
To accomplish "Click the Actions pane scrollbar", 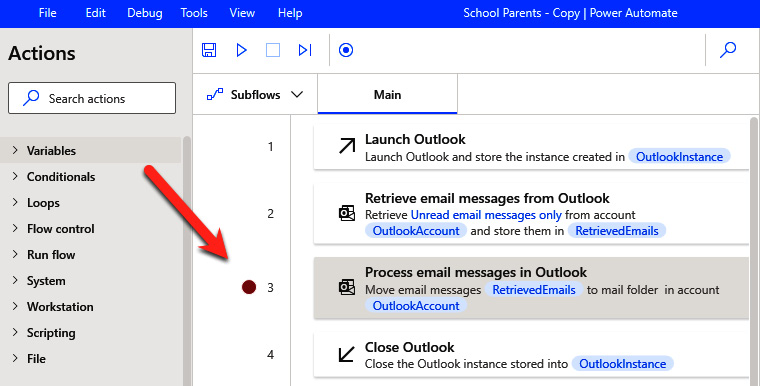I will pos(187,261).
